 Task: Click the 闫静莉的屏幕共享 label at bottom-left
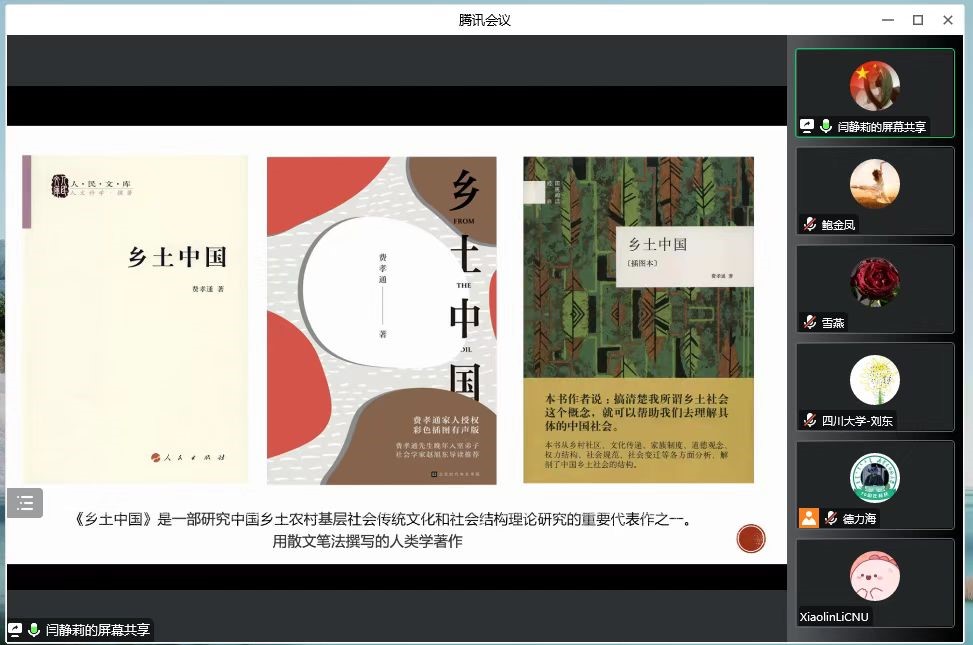[x=97, y=630]
